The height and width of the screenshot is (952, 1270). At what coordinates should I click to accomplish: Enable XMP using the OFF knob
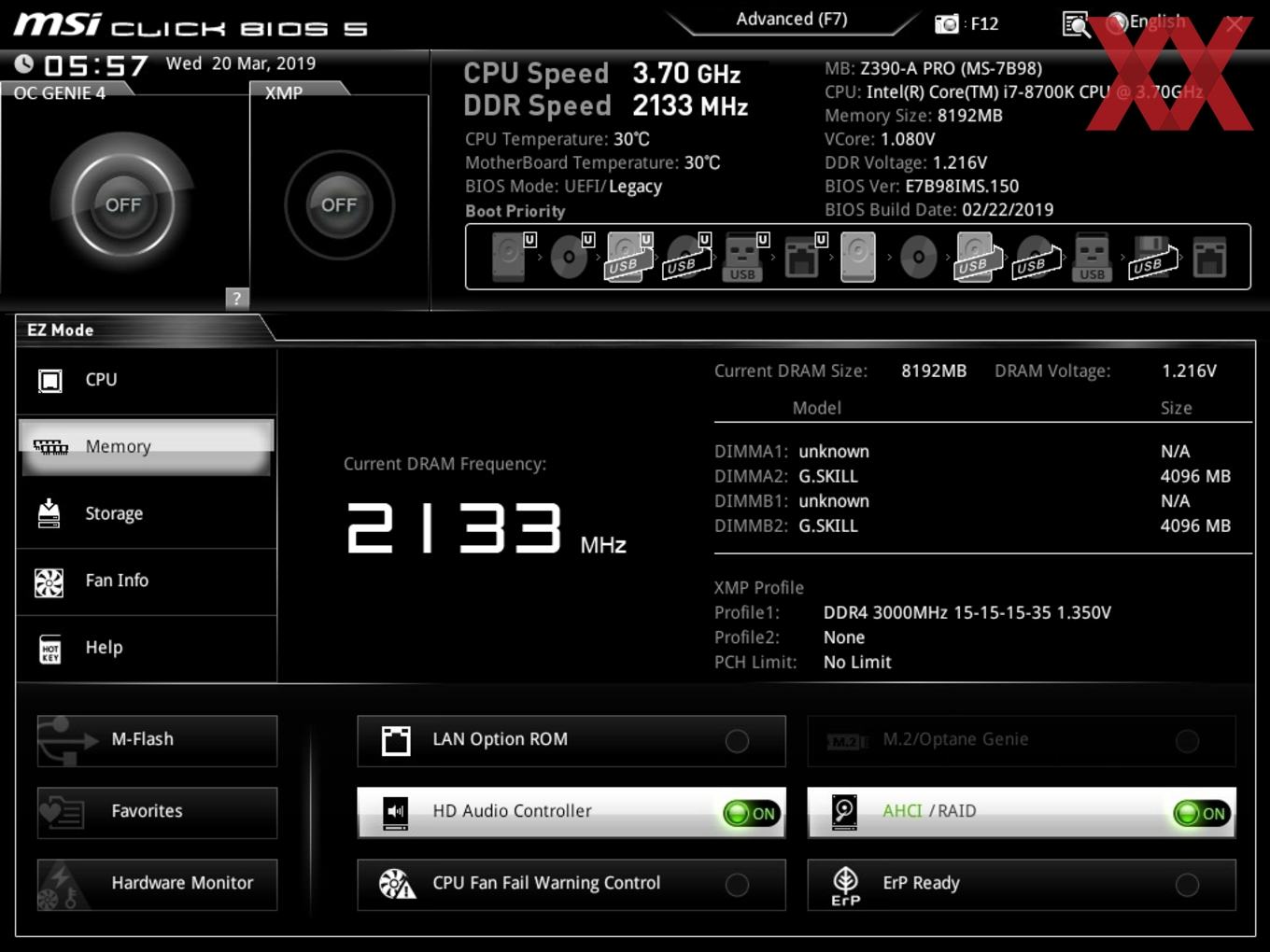click(339, 205)
